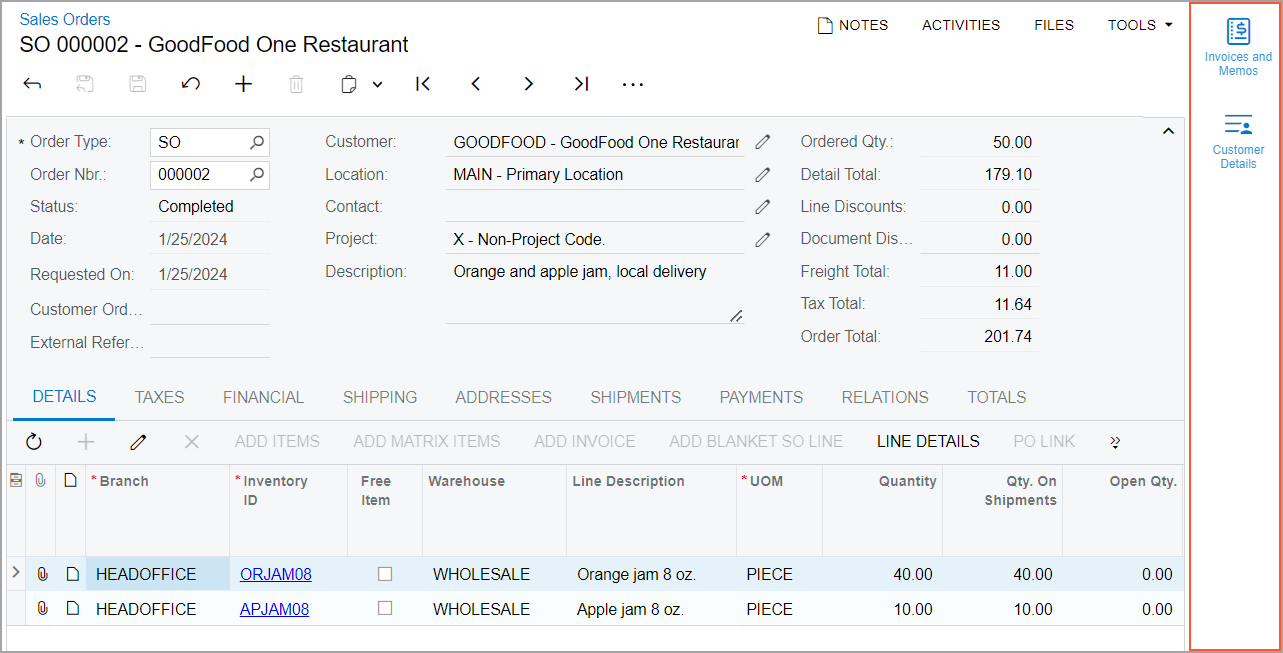Click the Order Nbr. input field

[x=200, y=174]
